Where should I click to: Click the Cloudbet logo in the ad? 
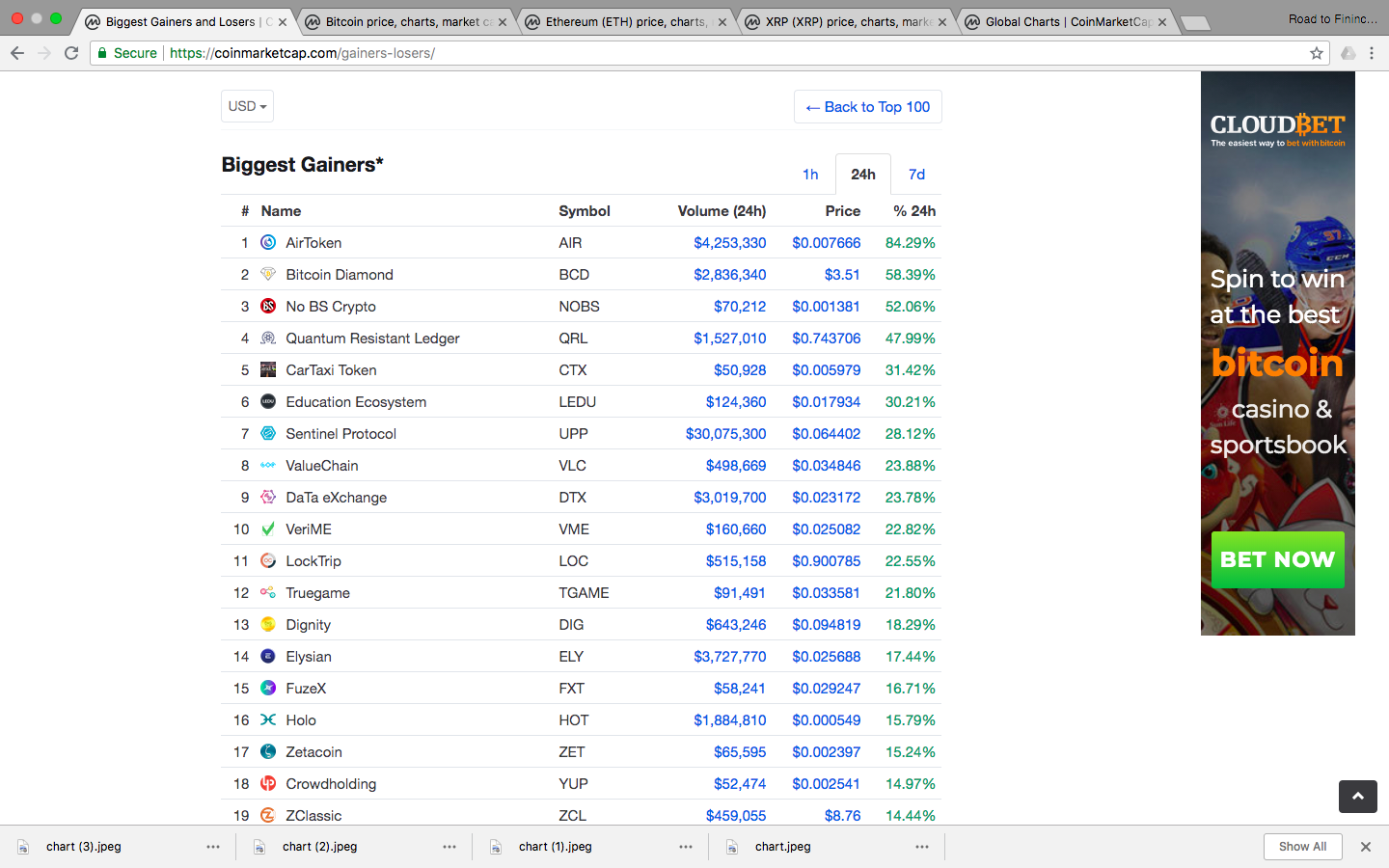1277,125
